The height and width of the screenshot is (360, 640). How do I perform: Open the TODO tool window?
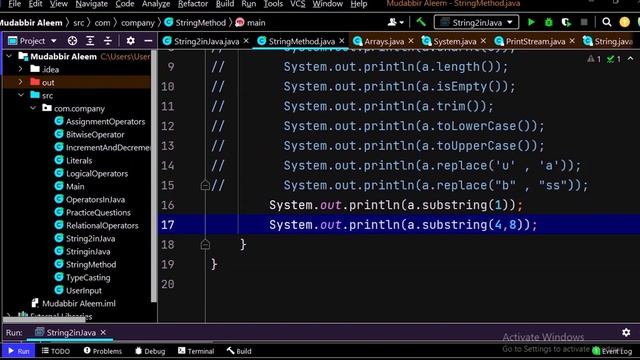coord(56,351)
